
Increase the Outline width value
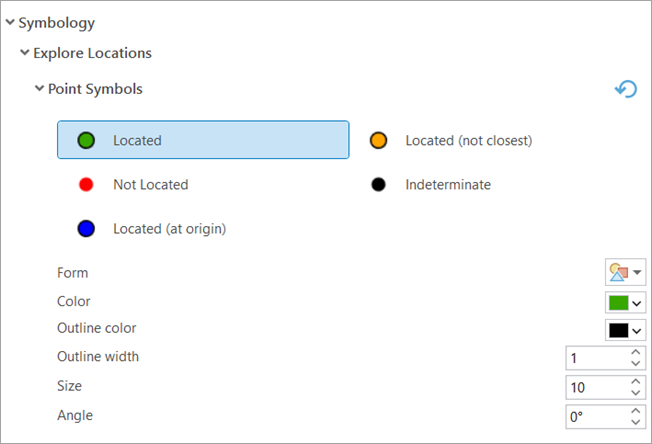[x=635, y=352]
